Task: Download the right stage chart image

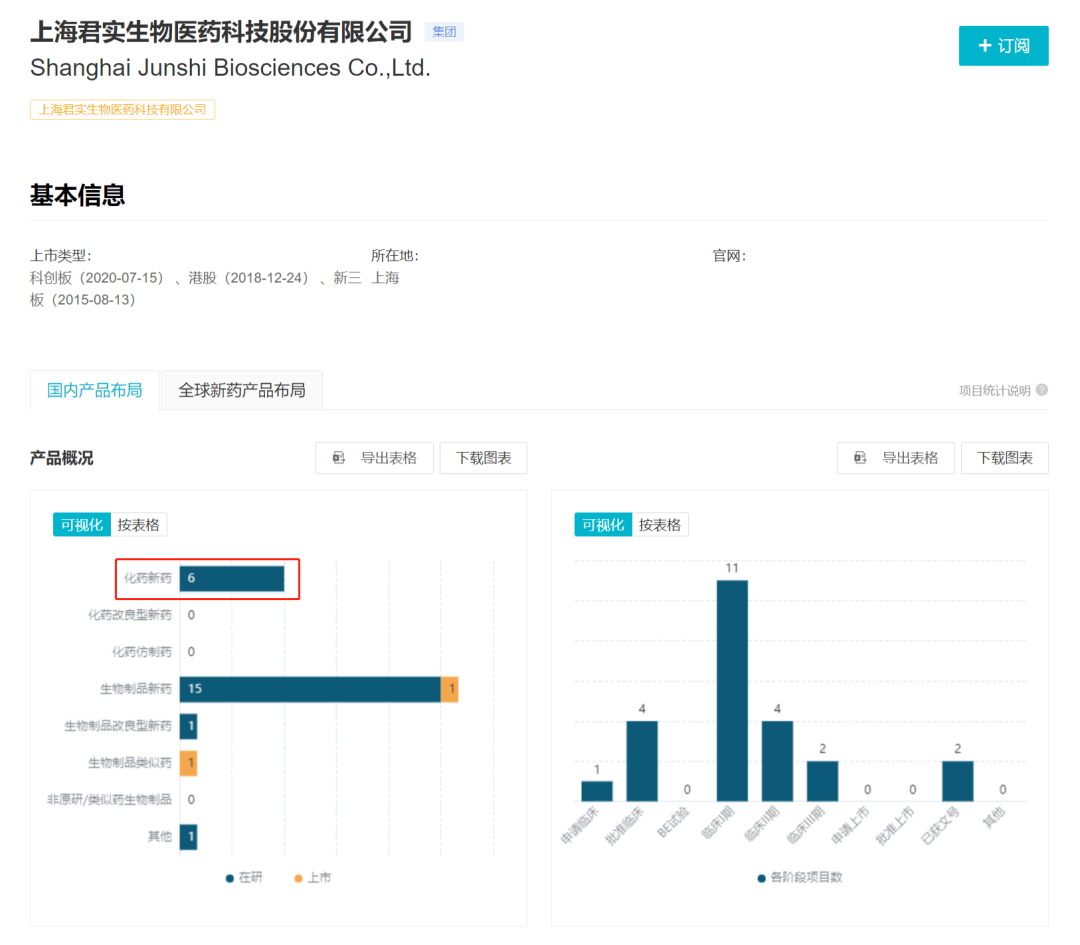Action: point(1004,458)
